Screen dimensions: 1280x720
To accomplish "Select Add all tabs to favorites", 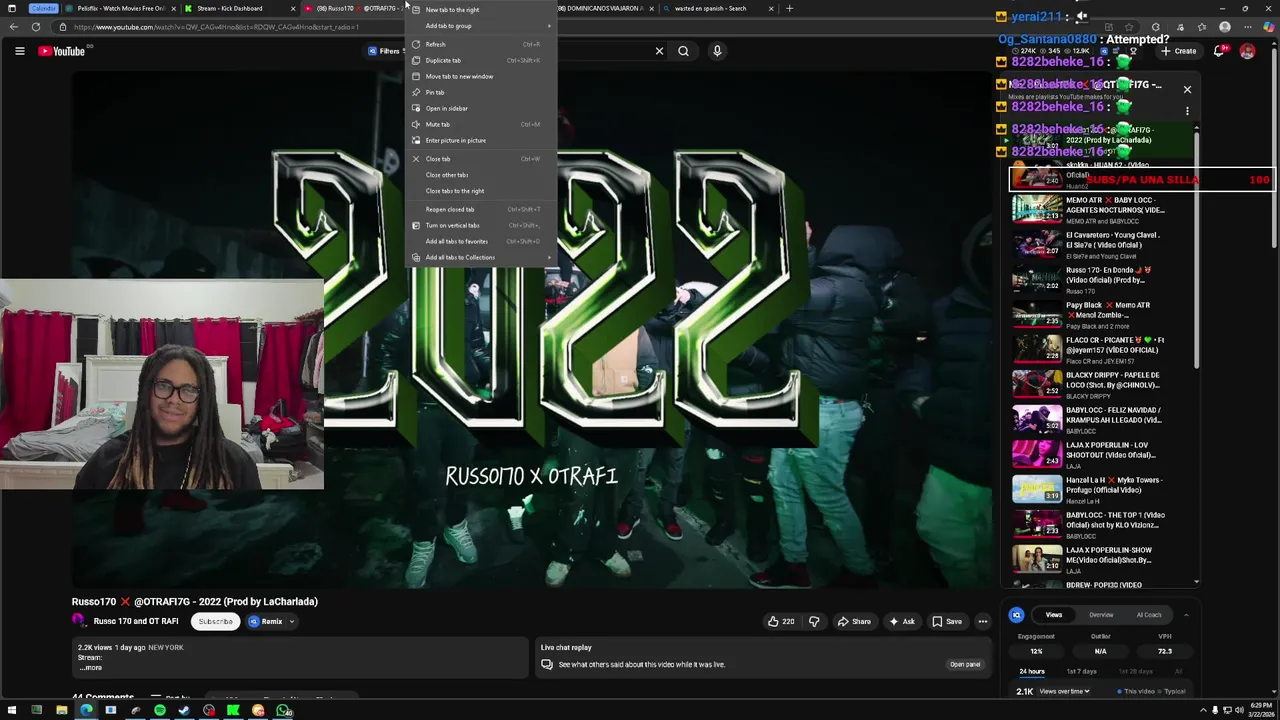I will click(480, 241).
